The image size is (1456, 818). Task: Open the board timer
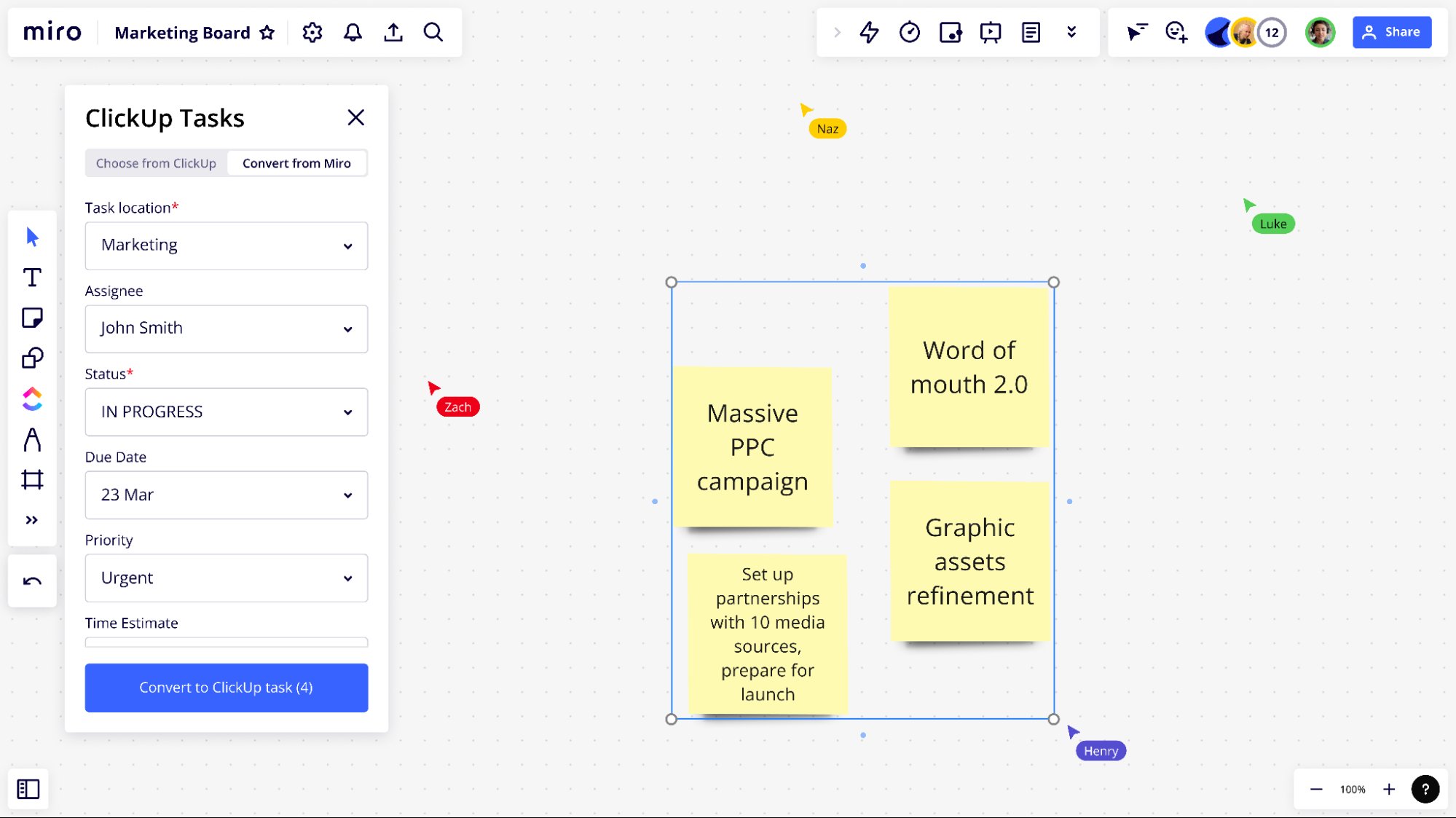909,32
